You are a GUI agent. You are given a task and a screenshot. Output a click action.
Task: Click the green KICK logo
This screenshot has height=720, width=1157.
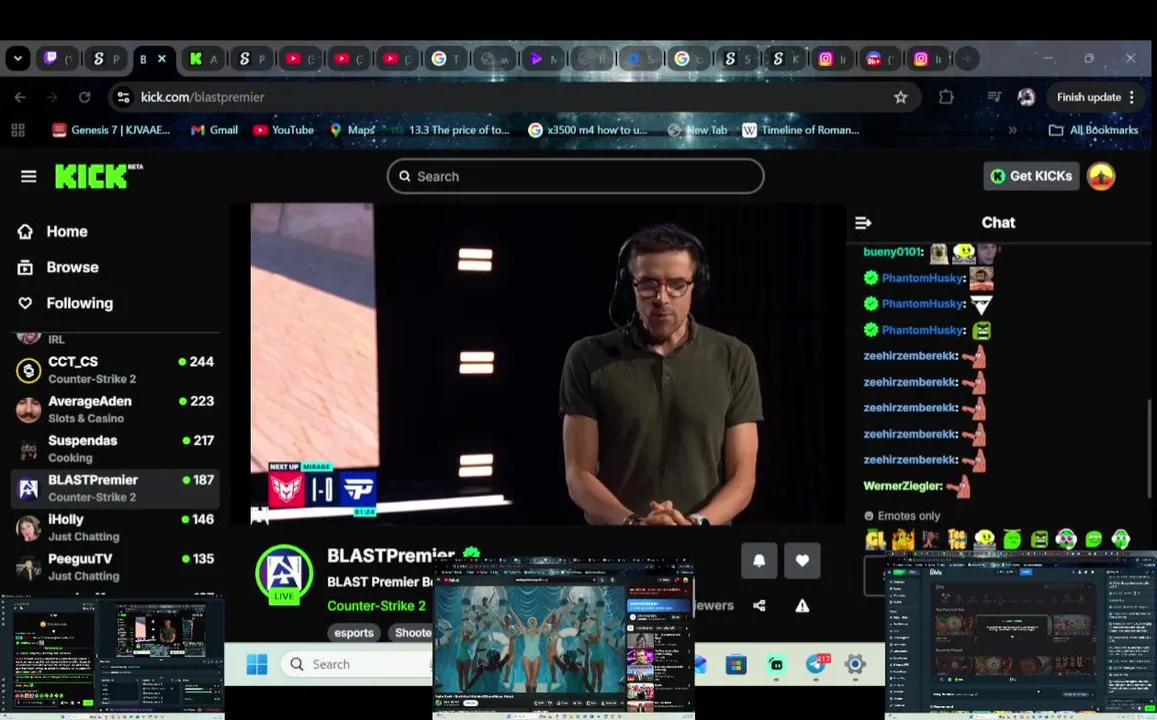point(91,176)
